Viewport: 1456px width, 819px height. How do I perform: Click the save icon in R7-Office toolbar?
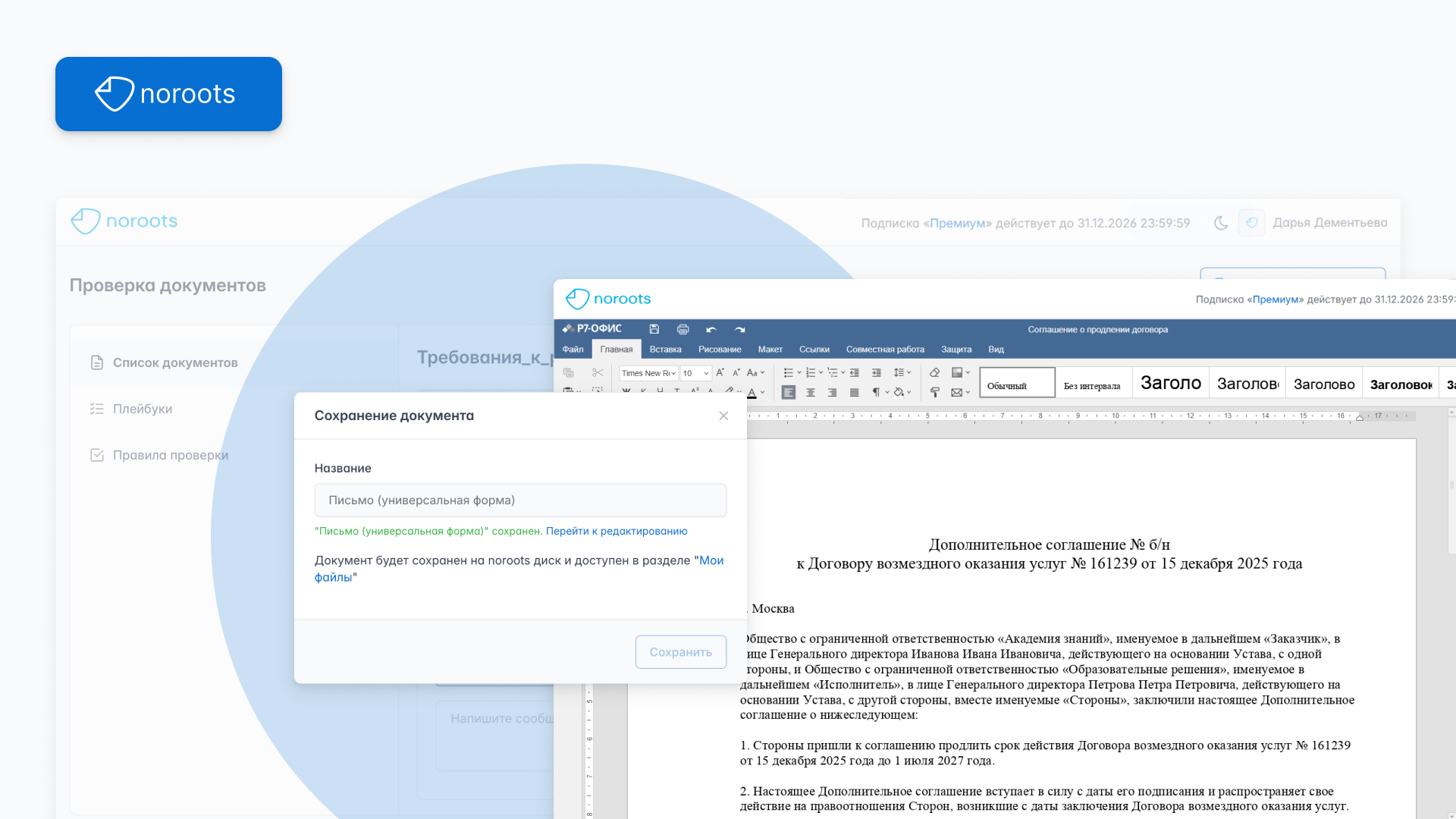[x=654, y=329]
